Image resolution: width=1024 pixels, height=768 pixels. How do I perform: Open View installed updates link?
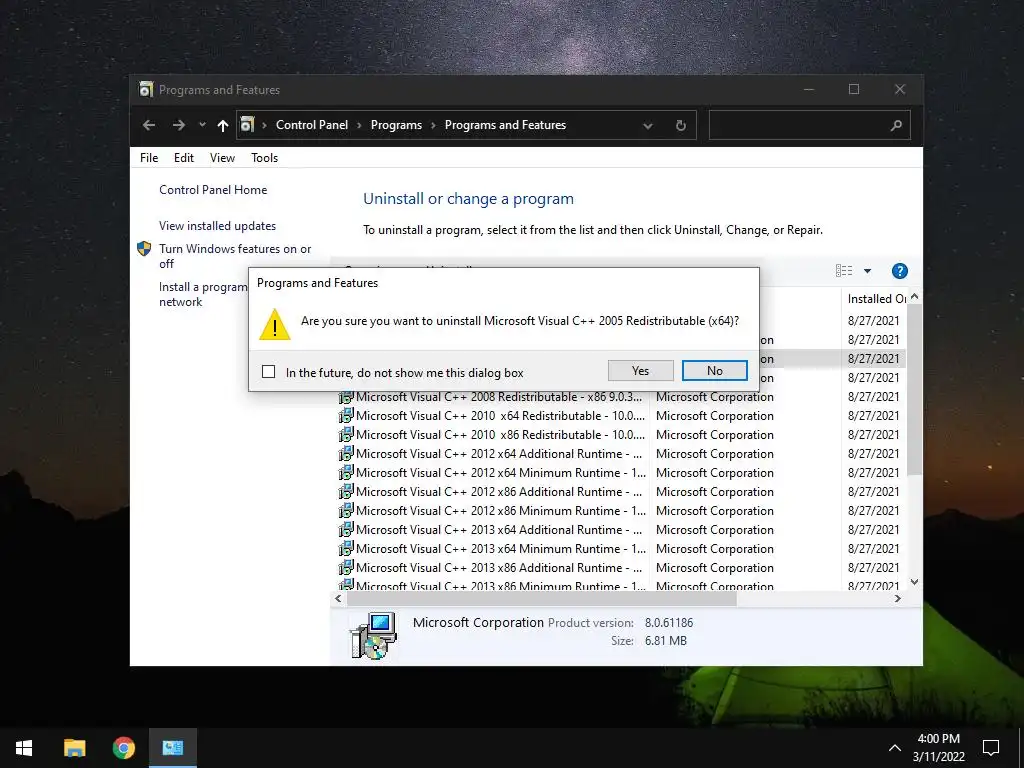coord(217,225)
